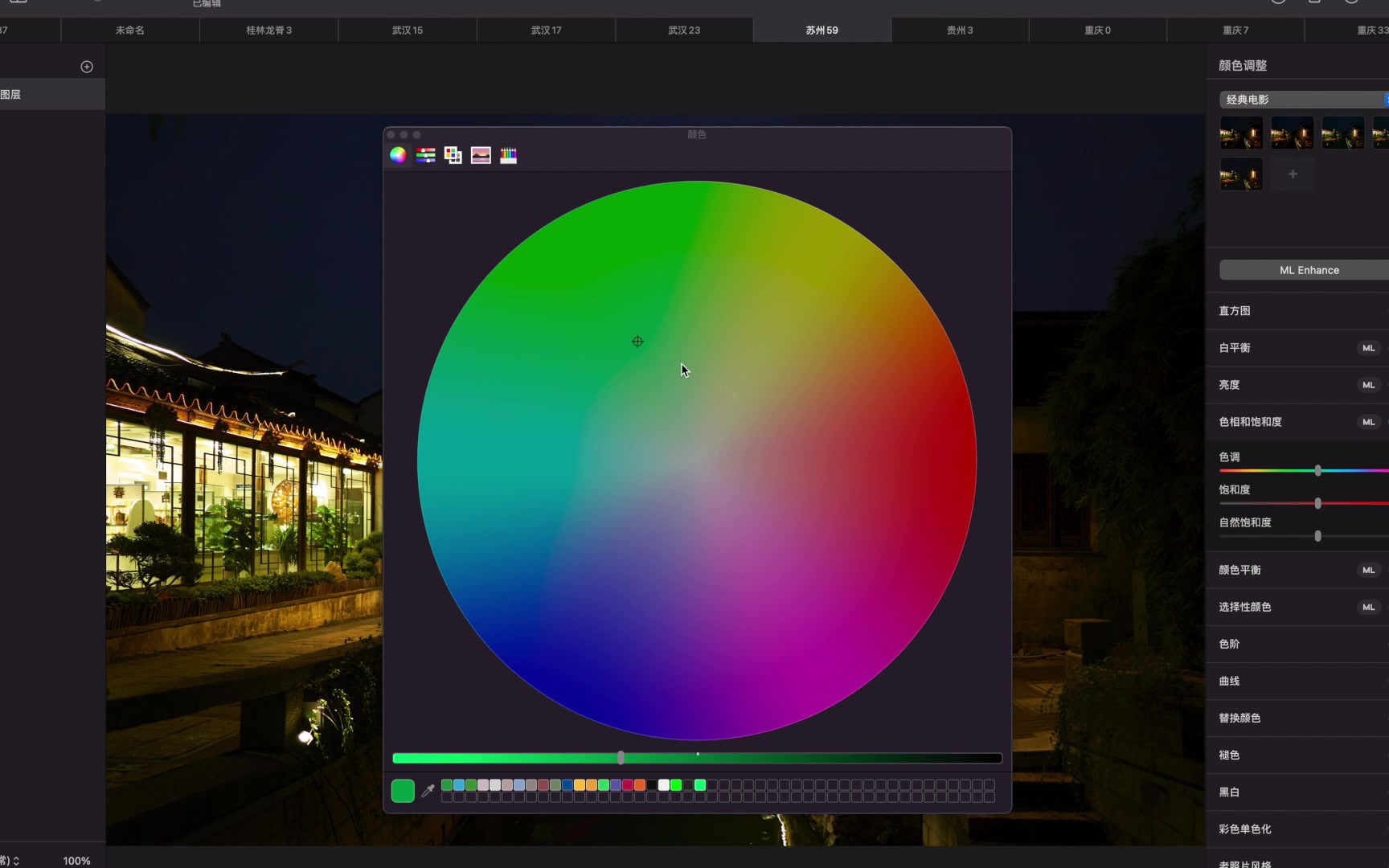
Task: Click the ML button for 亮度
Action: coord(1368,385)
